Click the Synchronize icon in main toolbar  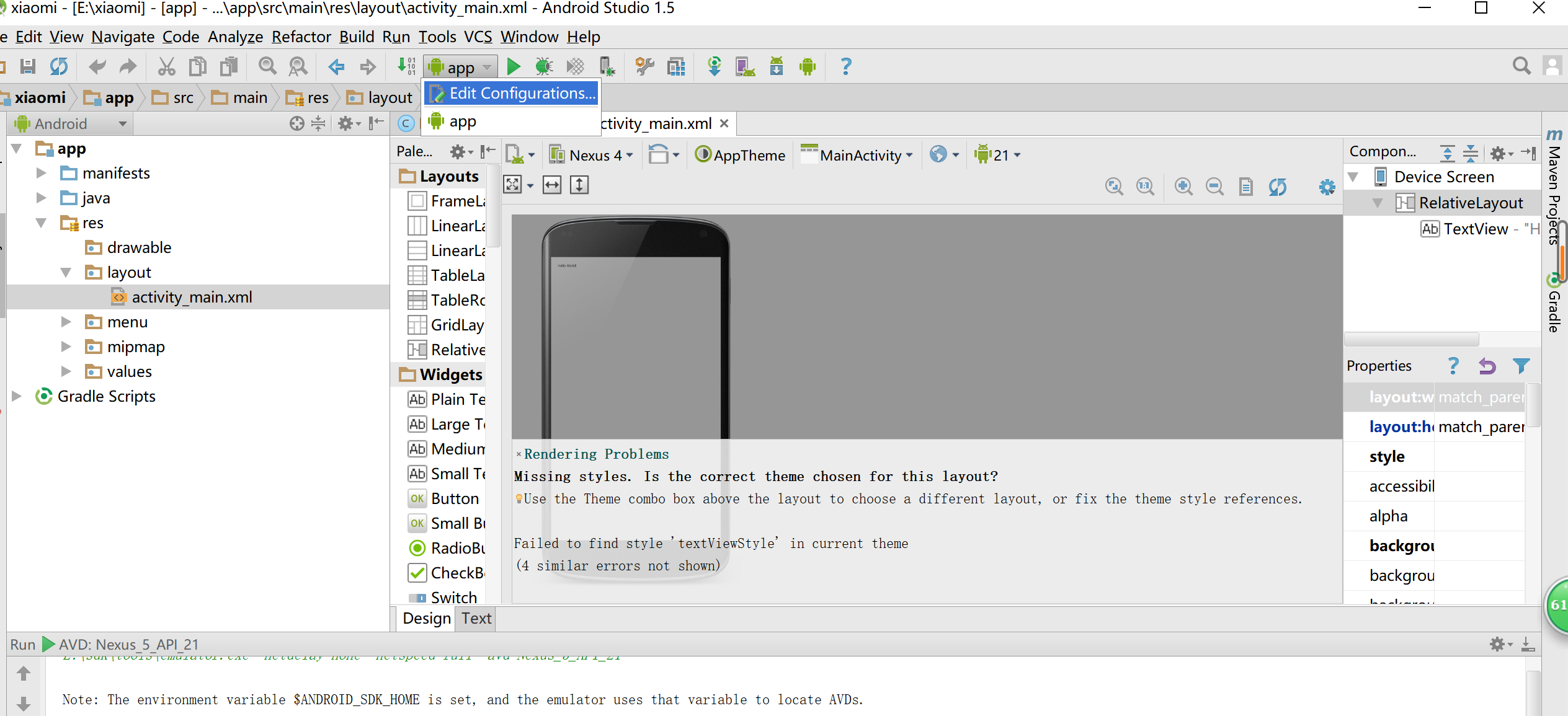[59, 66]
